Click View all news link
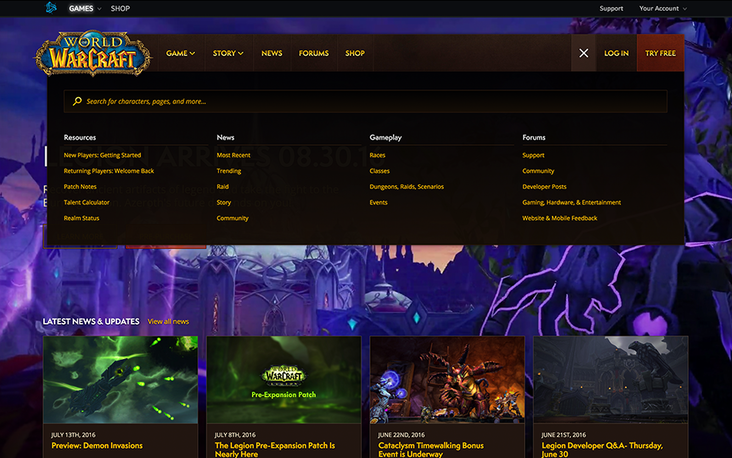The image size is (732, 458). point(168,321)
